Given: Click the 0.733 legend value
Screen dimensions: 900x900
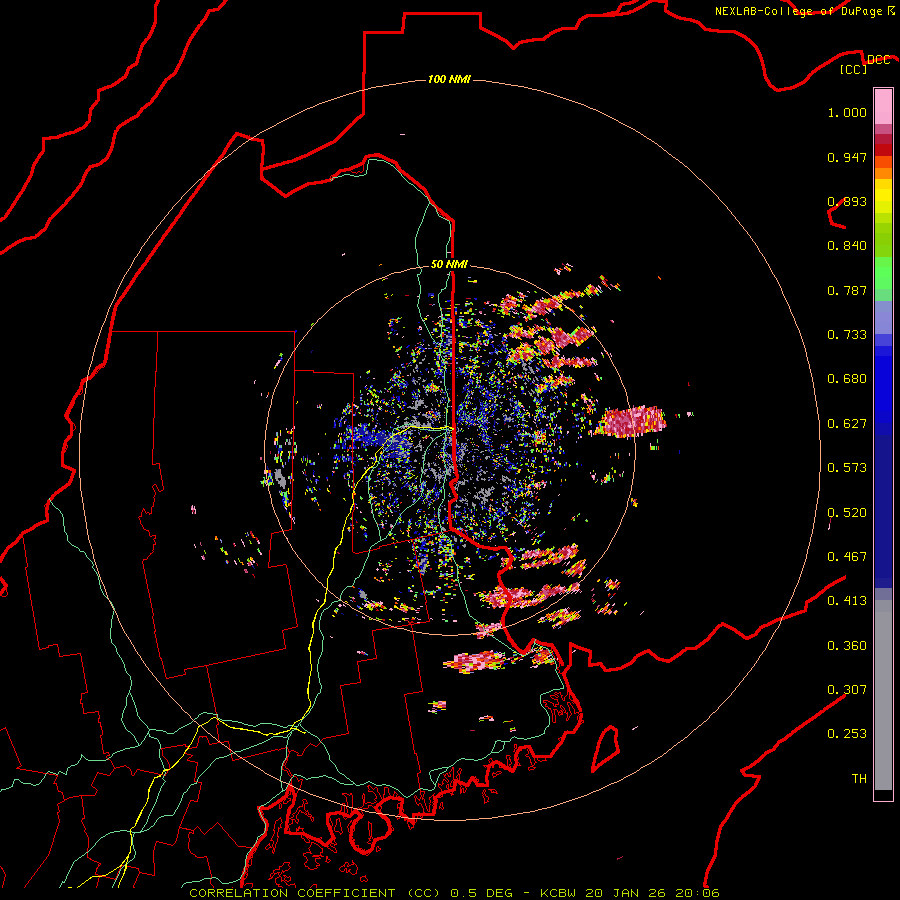Looking at the screenshot, I should pyautogui.click(x=847, y=335).
